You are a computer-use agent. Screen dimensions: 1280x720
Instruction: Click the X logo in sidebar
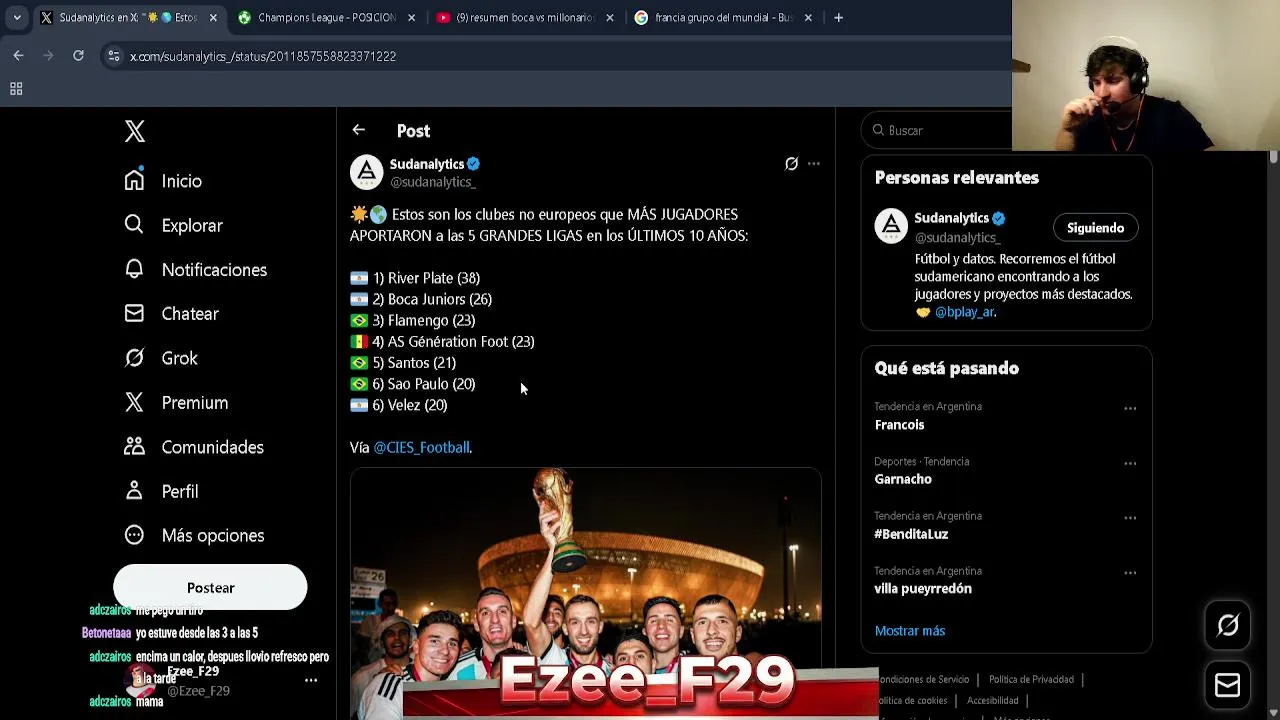tap(135, 131)
